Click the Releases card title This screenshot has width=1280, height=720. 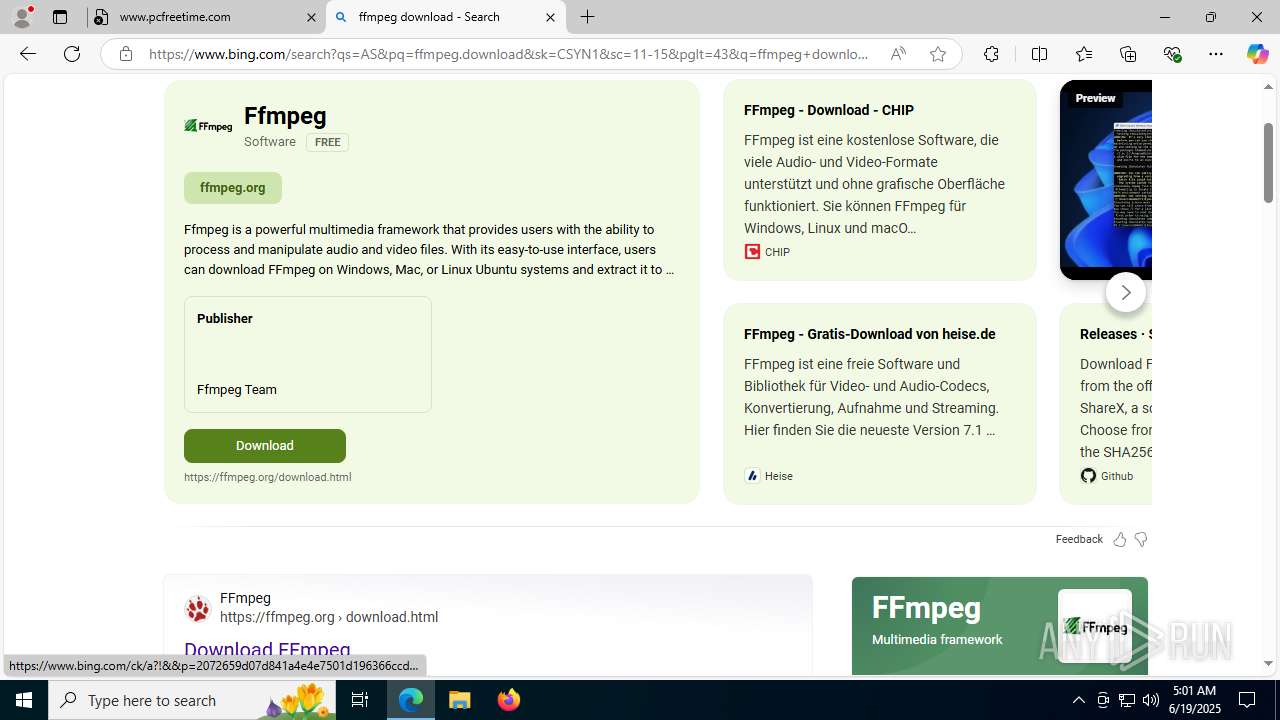click(x=1115, y=334)
